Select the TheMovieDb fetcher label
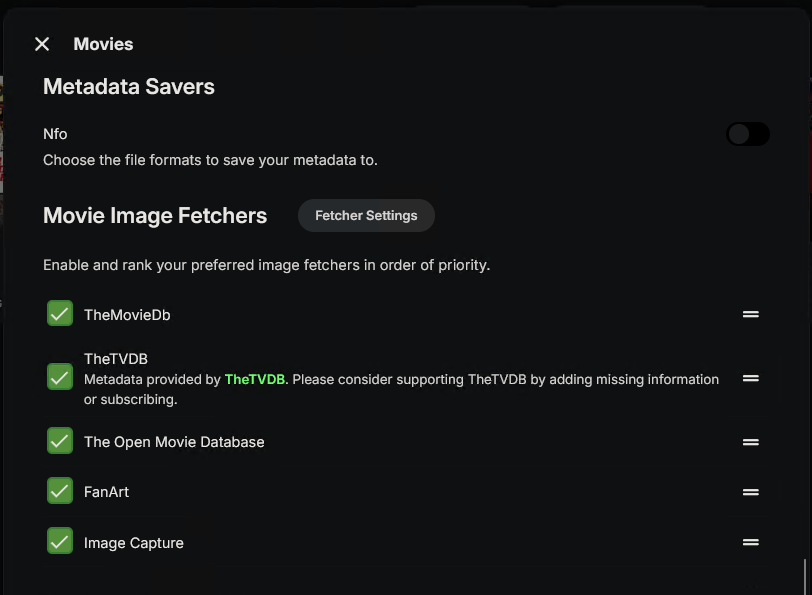 click(x=127, y=315)
